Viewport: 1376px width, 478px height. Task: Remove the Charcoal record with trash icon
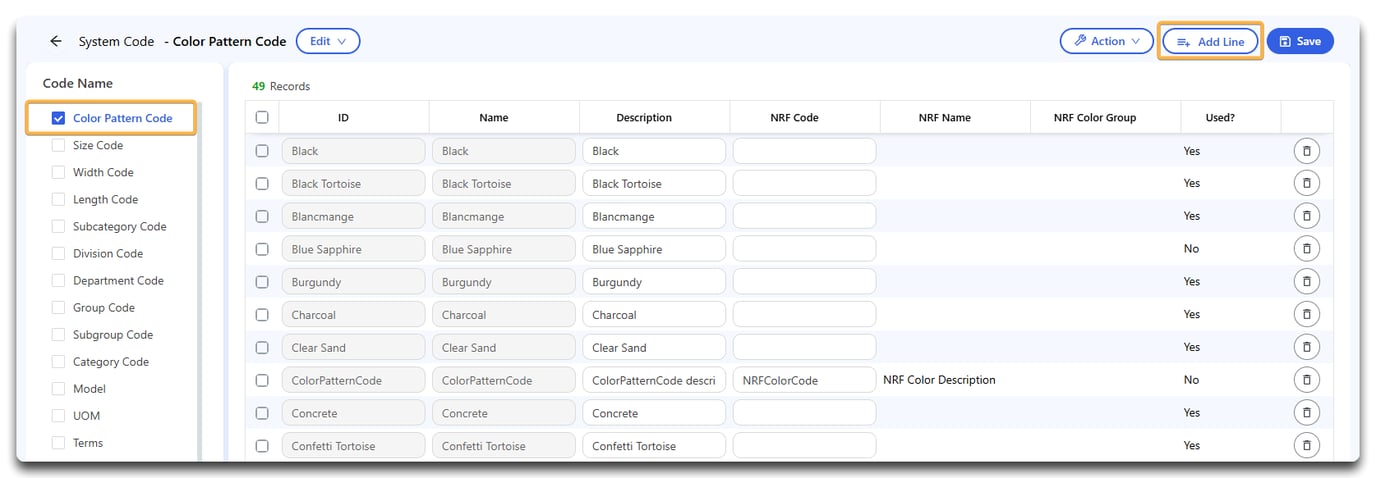(1306, 315)
